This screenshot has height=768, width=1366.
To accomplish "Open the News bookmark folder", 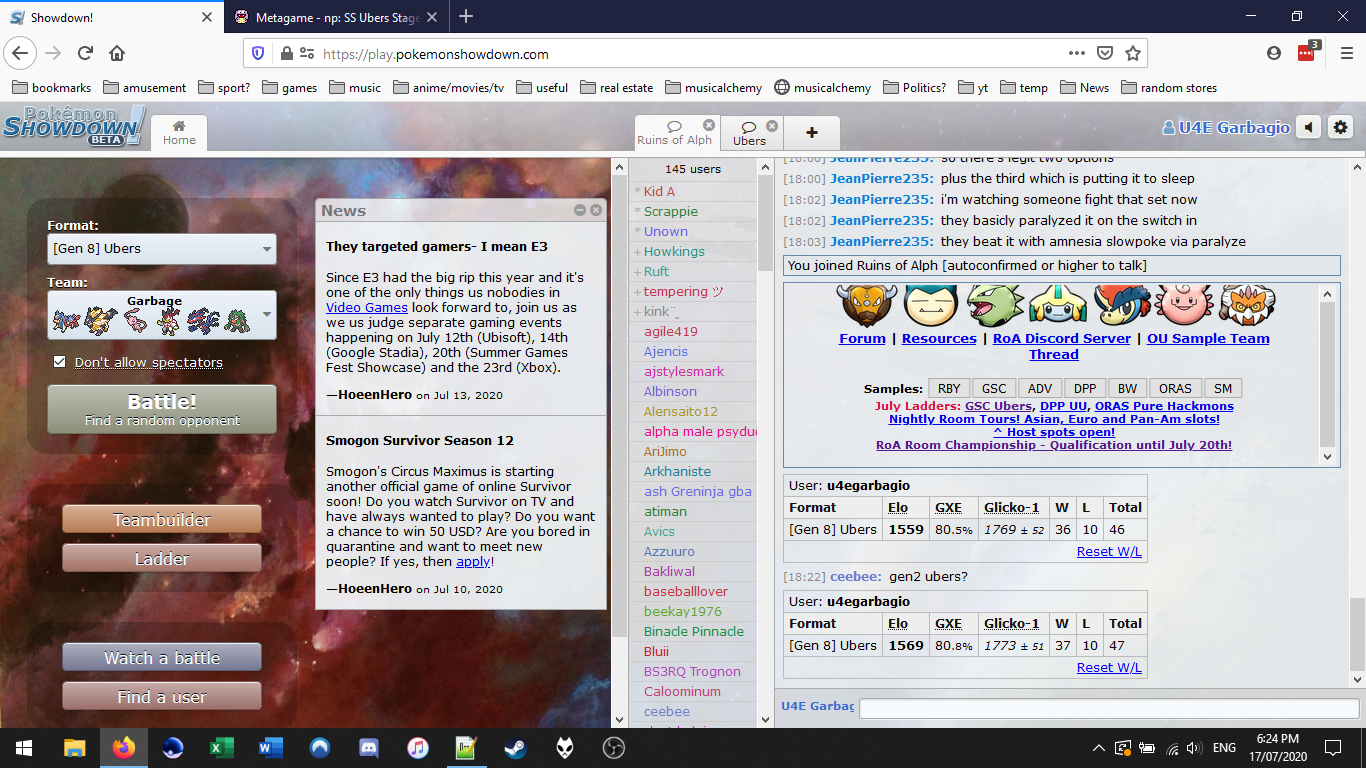I will pos(1084,88).
